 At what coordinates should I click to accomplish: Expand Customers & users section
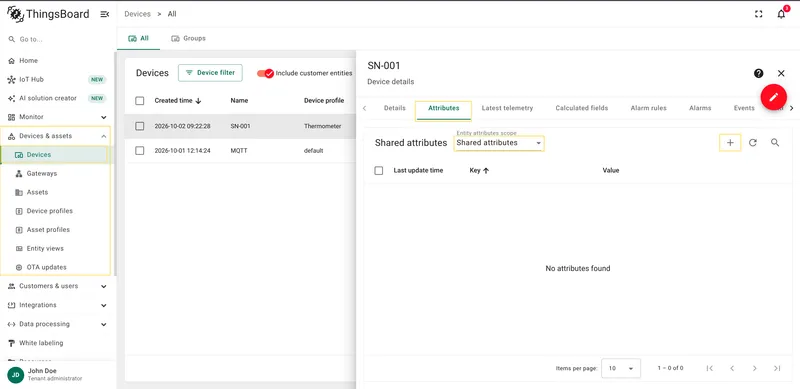[58, 286]
